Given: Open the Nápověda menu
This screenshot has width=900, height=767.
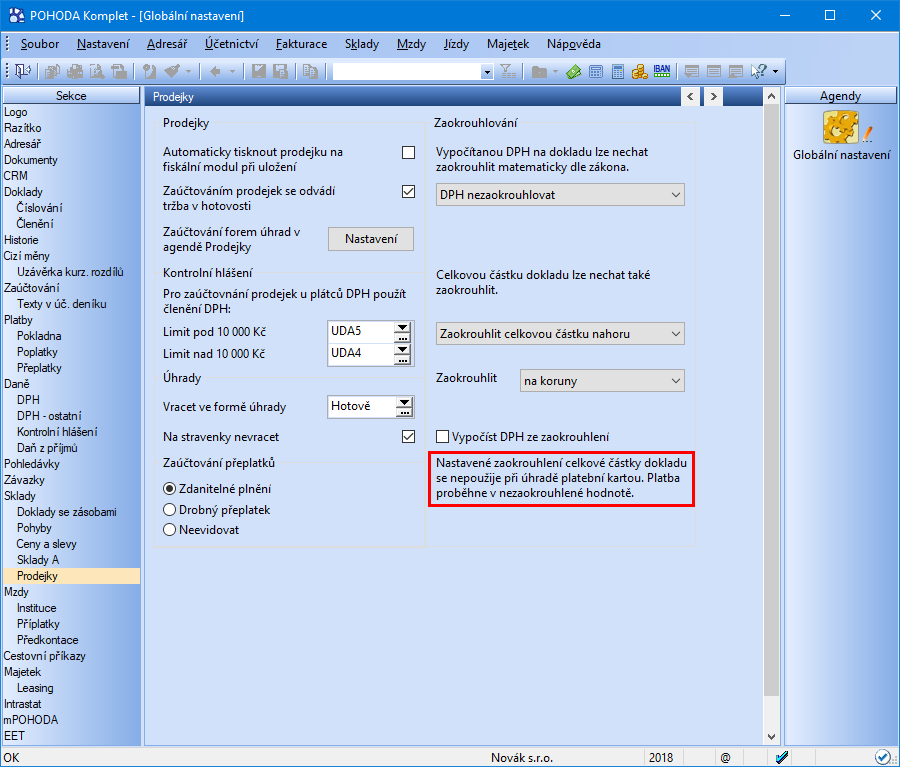Looking at the screenshot, I should coord(573,44).
